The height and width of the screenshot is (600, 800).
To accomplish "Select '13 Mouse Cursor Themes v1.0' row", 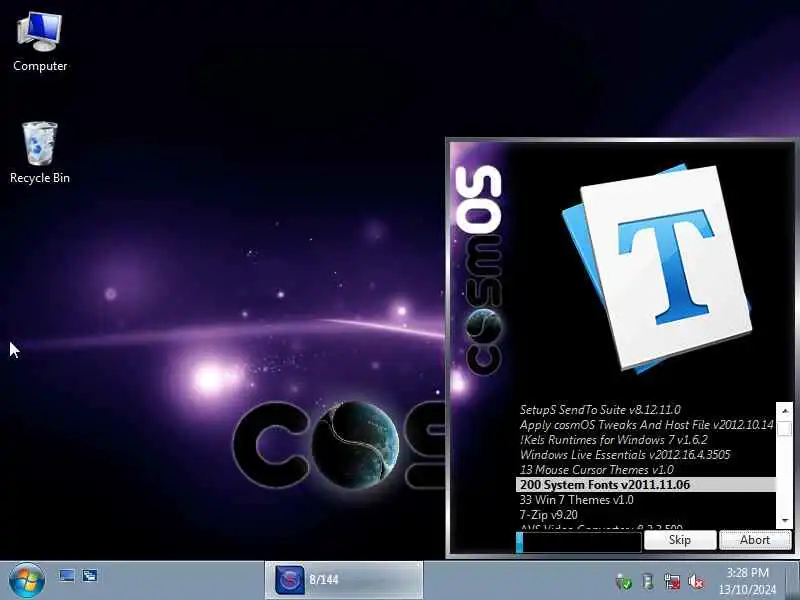I will click(645, 469).
